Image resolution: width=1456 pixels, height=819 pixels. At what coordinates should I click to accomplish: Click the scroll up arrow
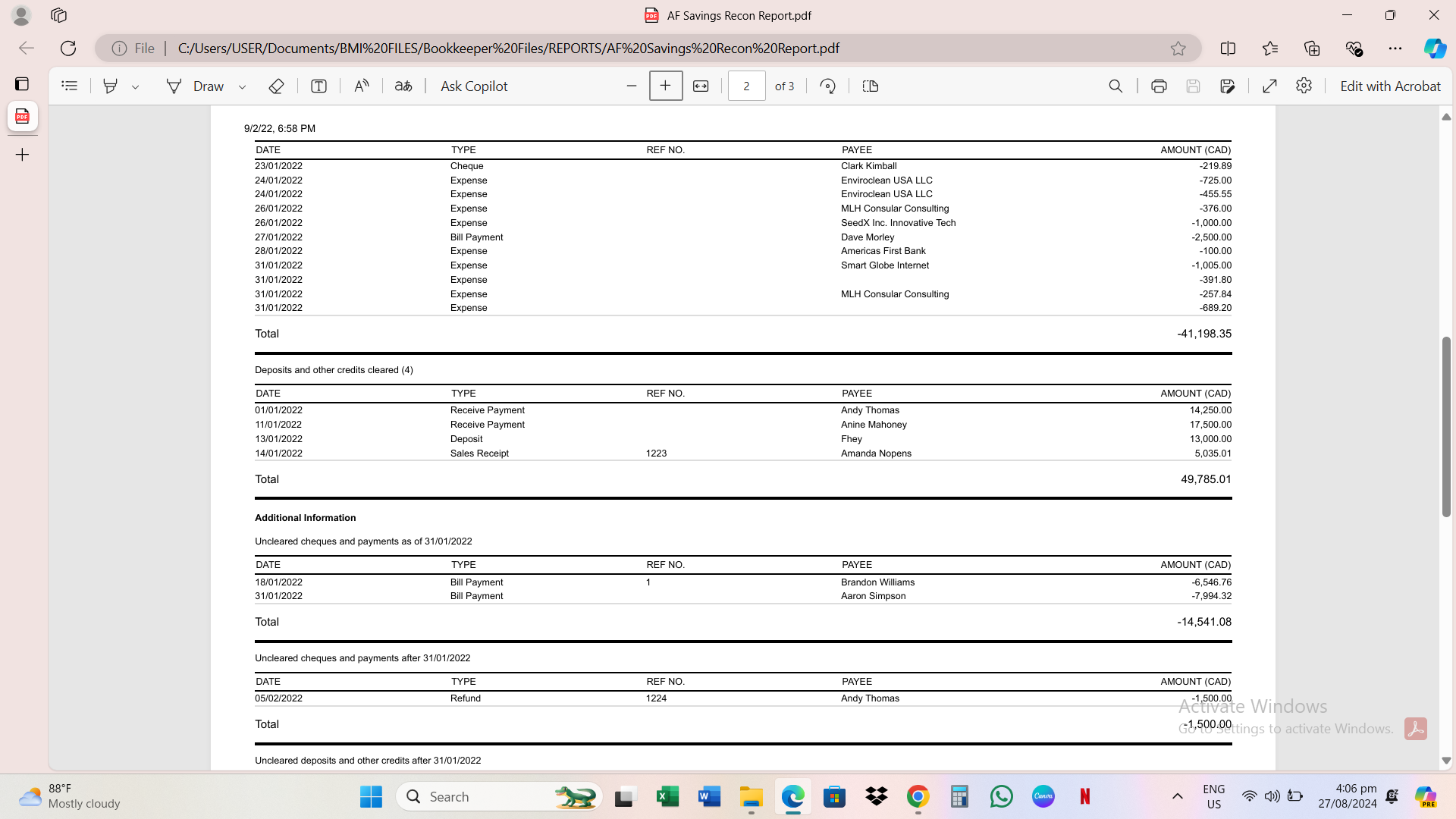(x=1446, y=117)
